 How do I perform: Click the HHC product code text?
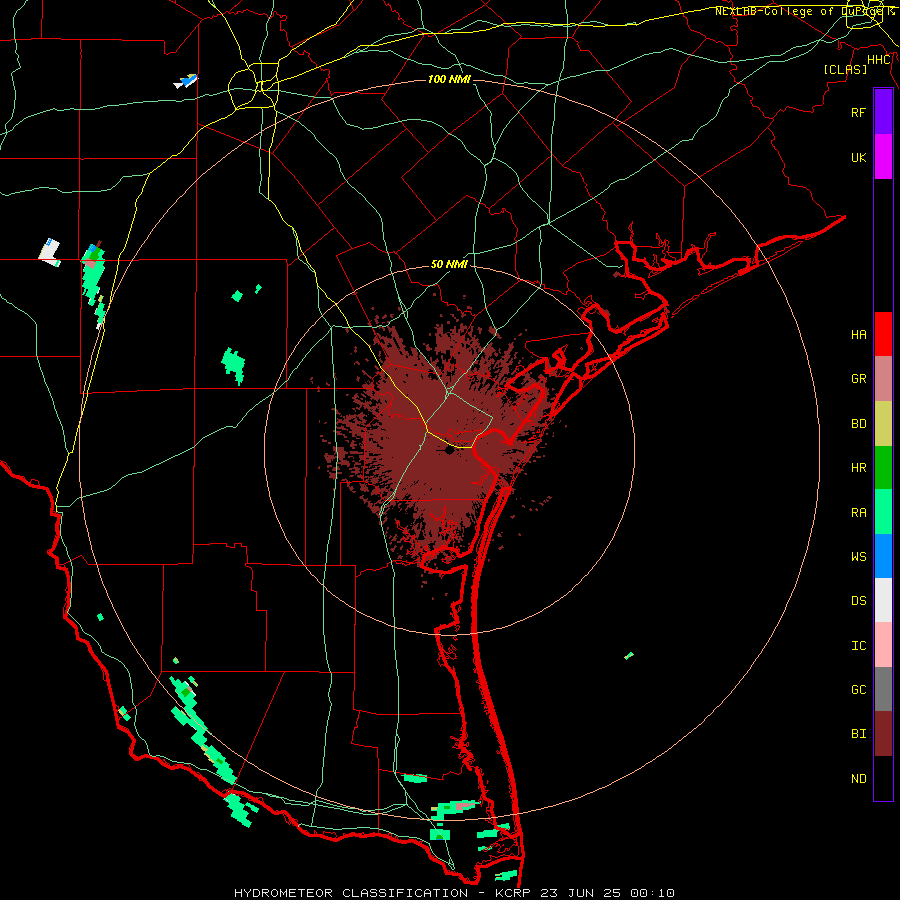click(879, 60)
